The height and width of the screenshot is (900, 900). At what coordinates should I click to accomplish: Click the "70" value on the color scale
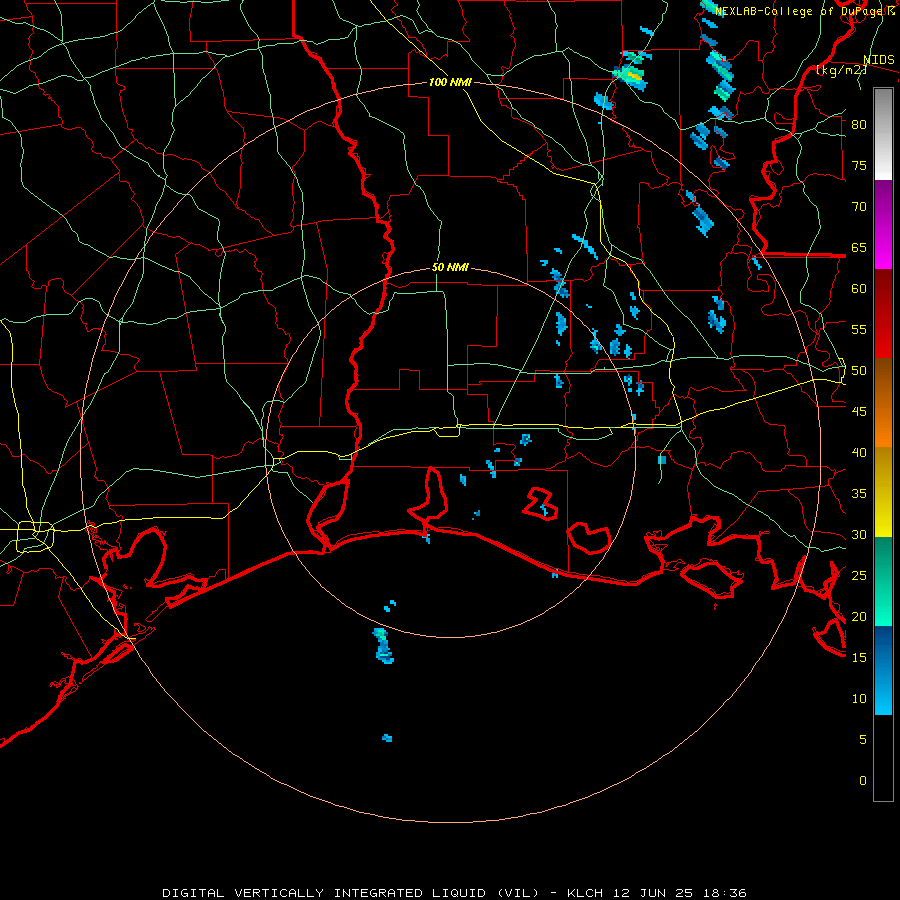click(x=859, y=207)
